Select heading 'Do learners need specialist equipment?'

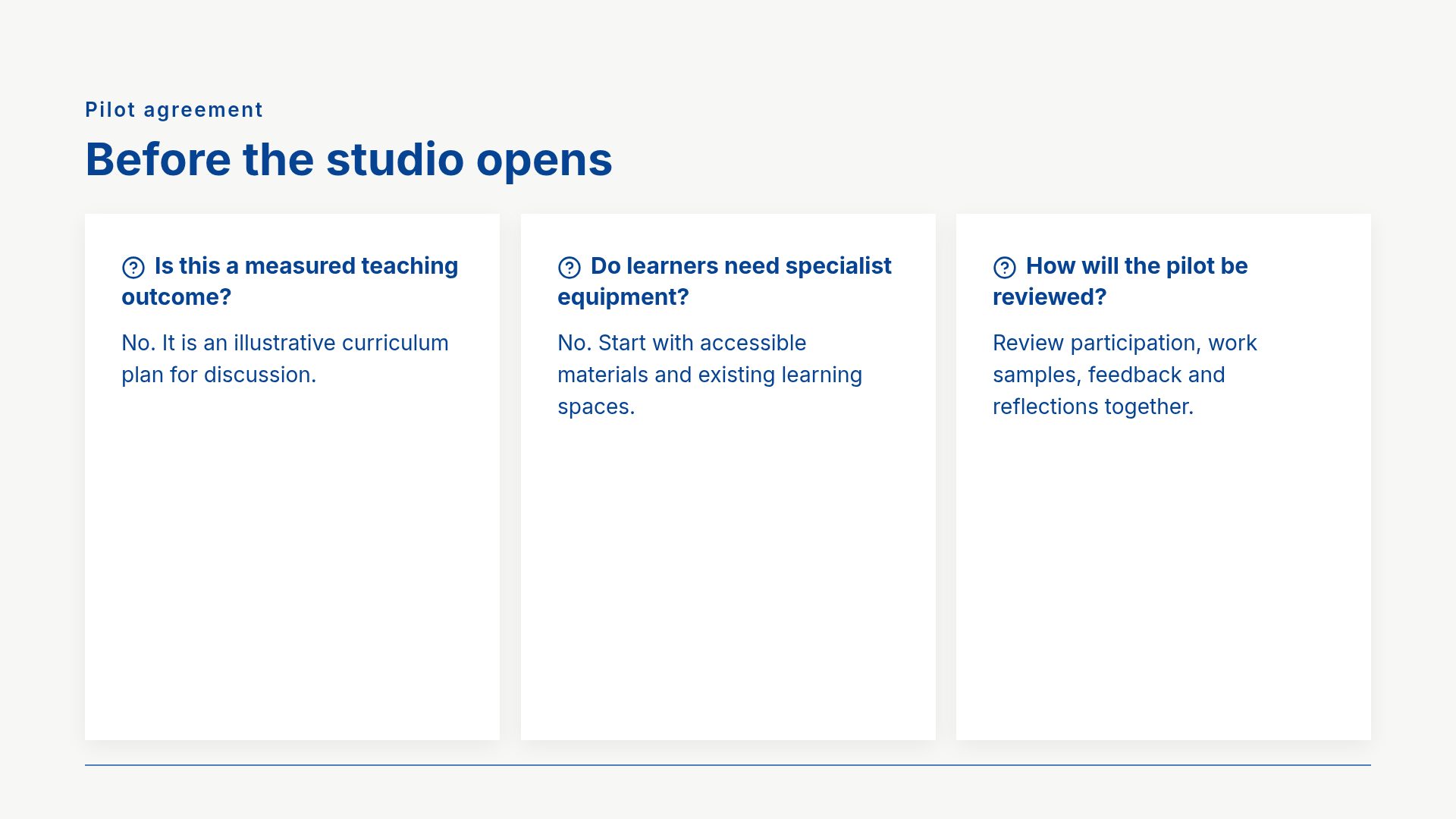724,281
